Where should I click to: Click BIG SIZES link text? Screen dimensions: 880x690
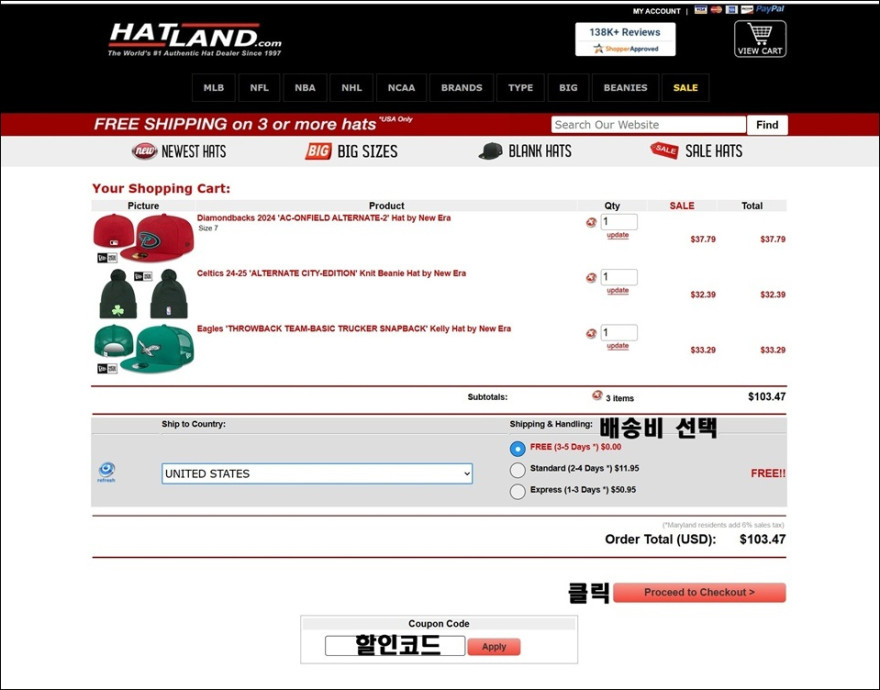(x=367, y=152)
